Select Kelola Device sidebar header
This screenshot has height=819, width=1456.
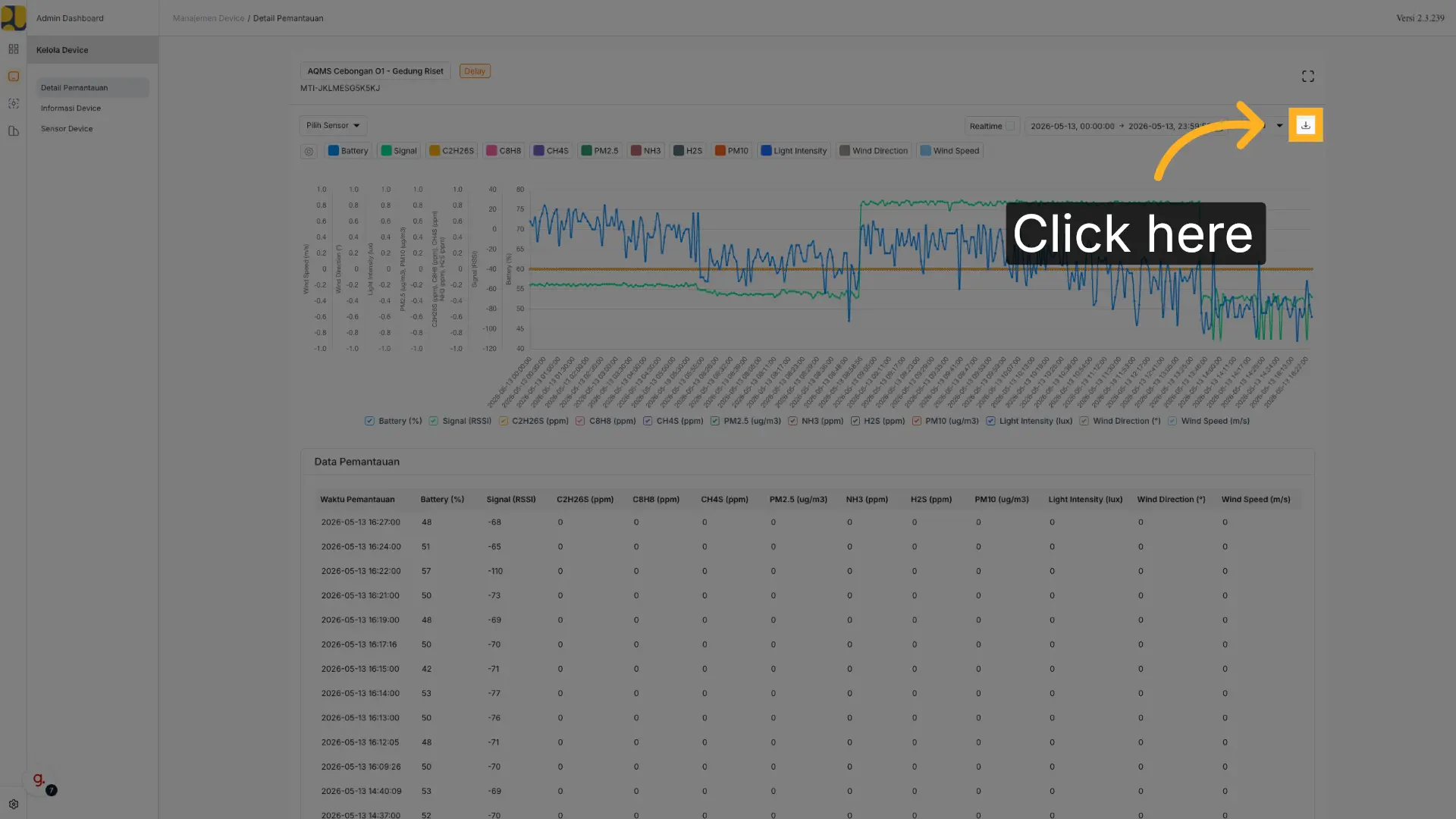[x=93, y=50]
